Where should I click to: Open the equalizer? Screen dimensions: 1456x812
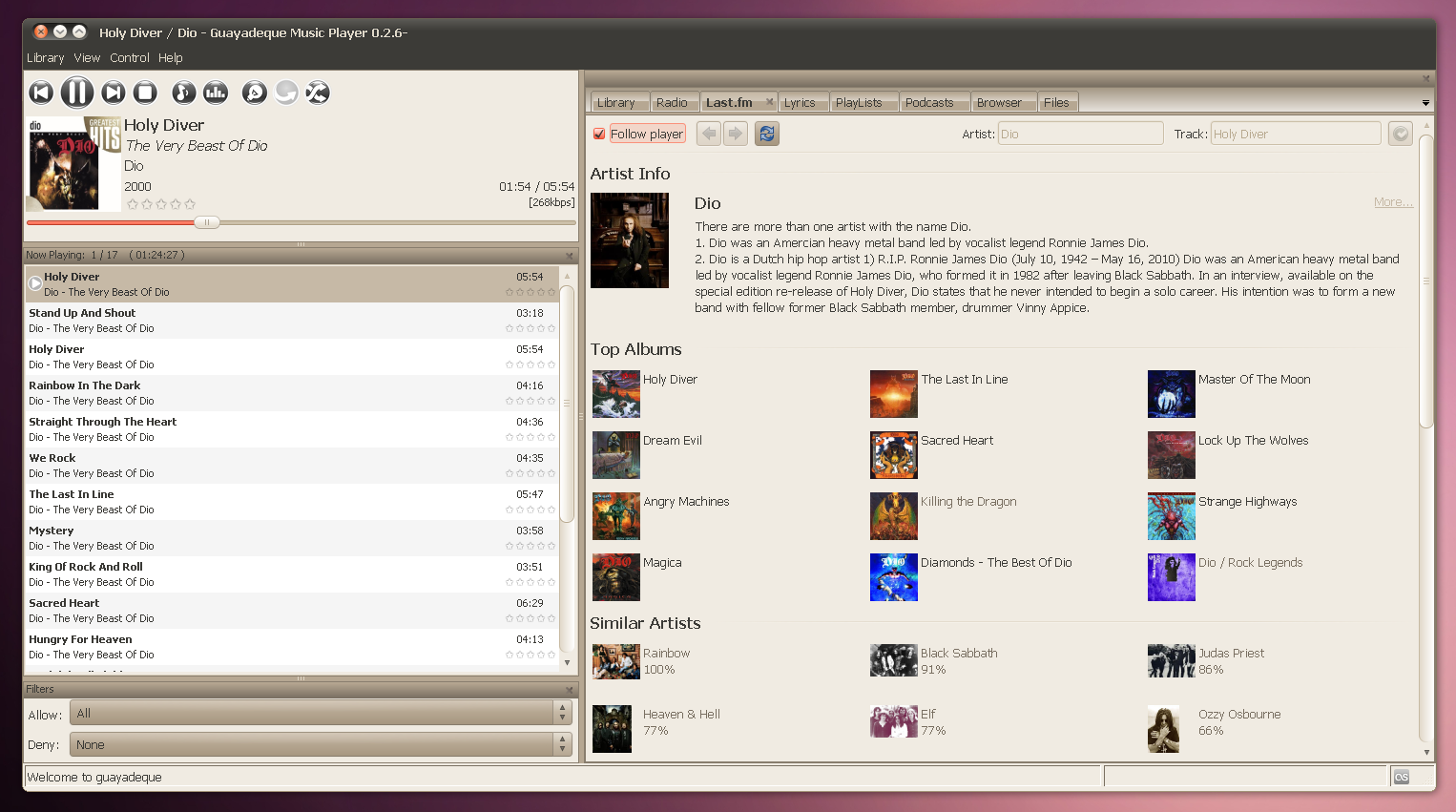[216, 93]
